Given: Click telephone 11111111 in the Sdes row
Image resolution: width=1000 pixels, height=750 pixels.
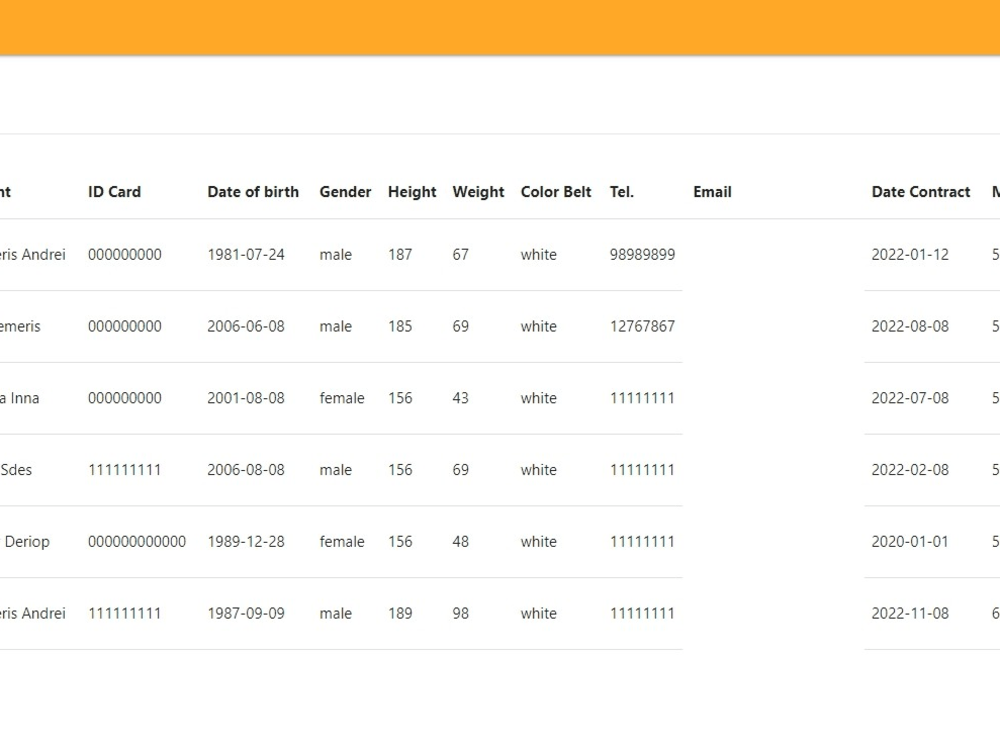Looking at the screenshot, I should point(642,470).
